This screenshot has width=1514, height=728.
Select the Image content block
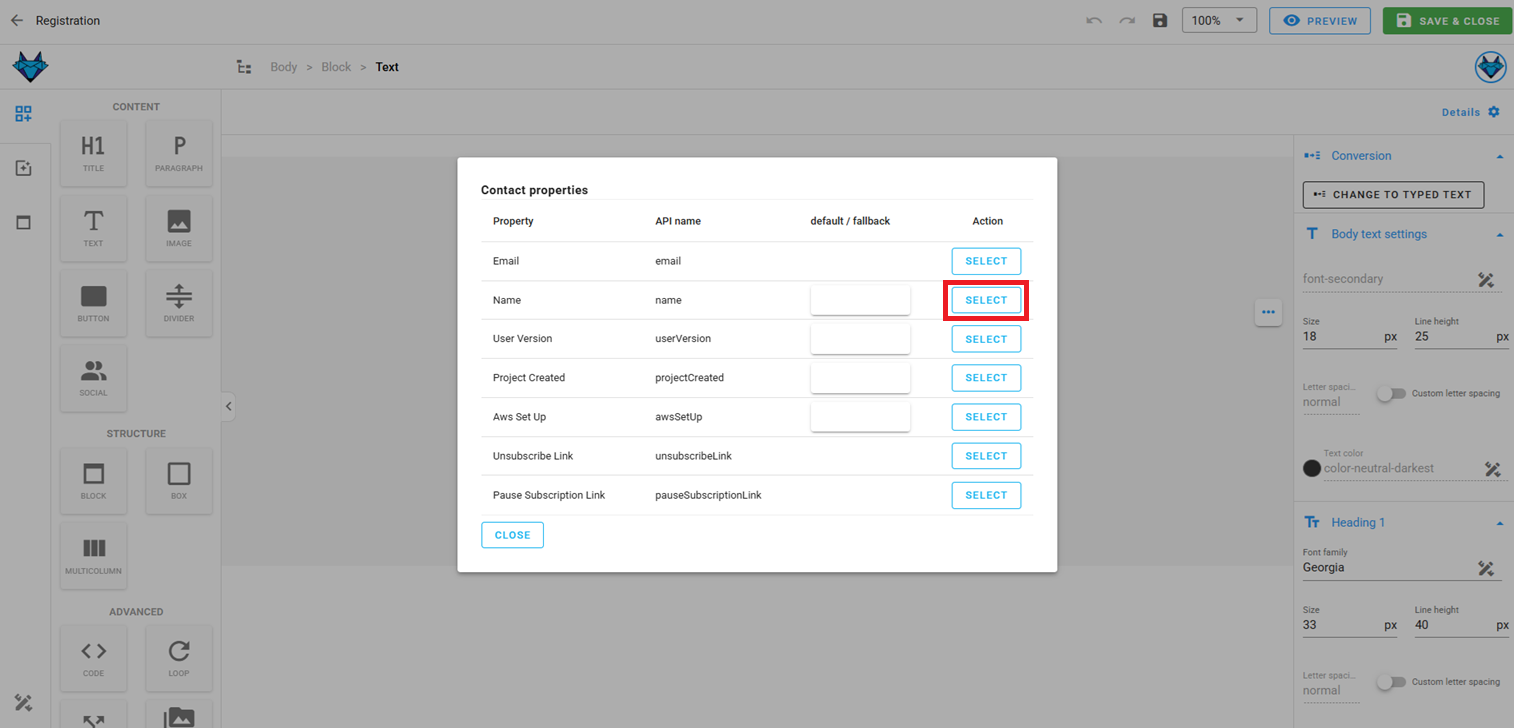tap(178, 227)
